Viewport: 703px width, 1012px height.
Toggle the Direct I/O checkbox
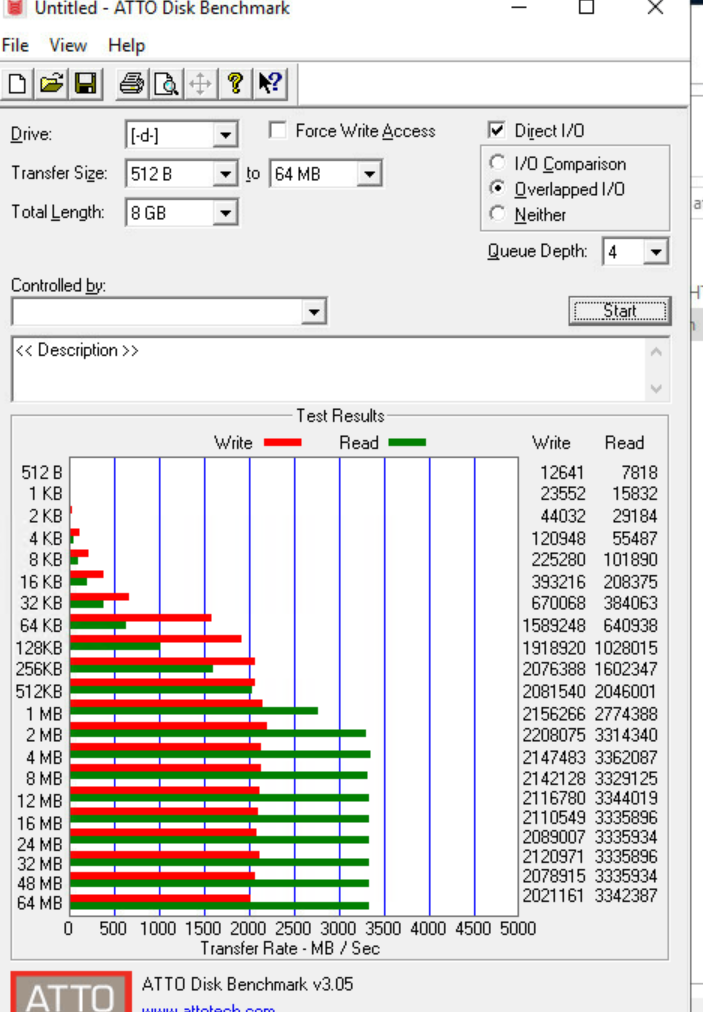pyautogui.click(x=496, y=130)
